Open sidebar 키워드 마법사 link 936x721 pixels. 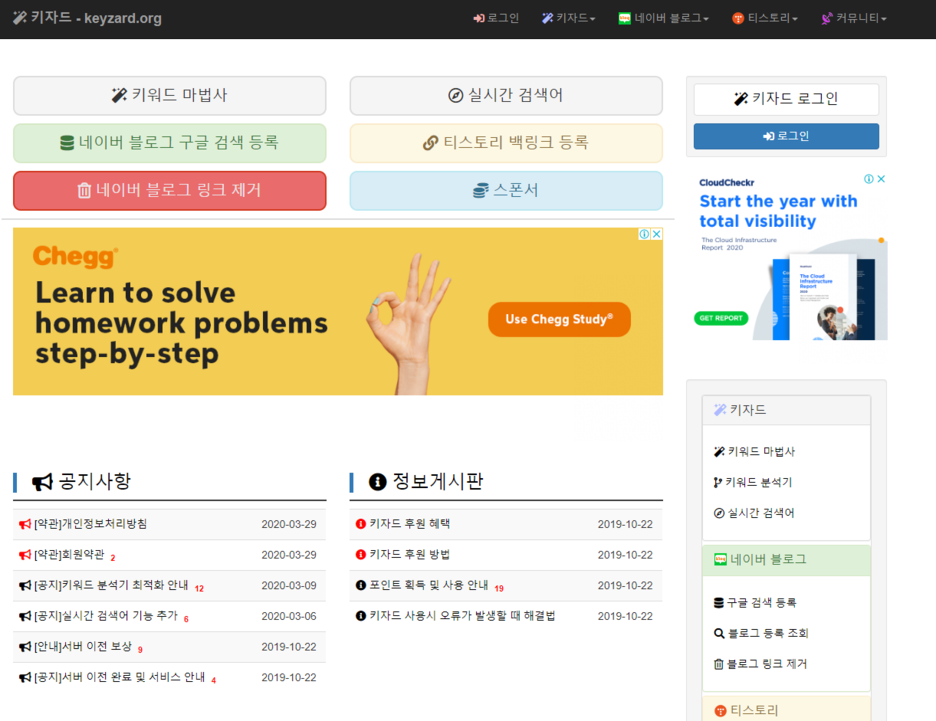click(754, 452)
